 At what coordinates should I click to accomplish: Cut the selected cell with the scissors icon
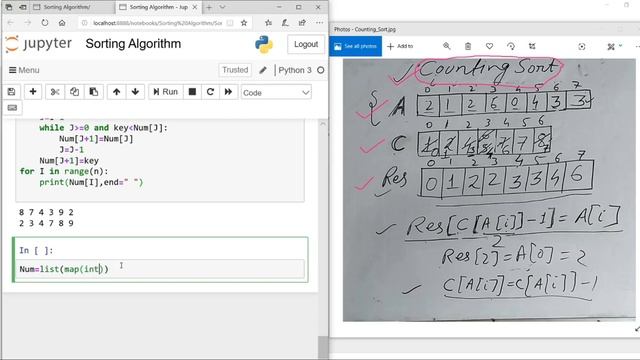point(55,92)
